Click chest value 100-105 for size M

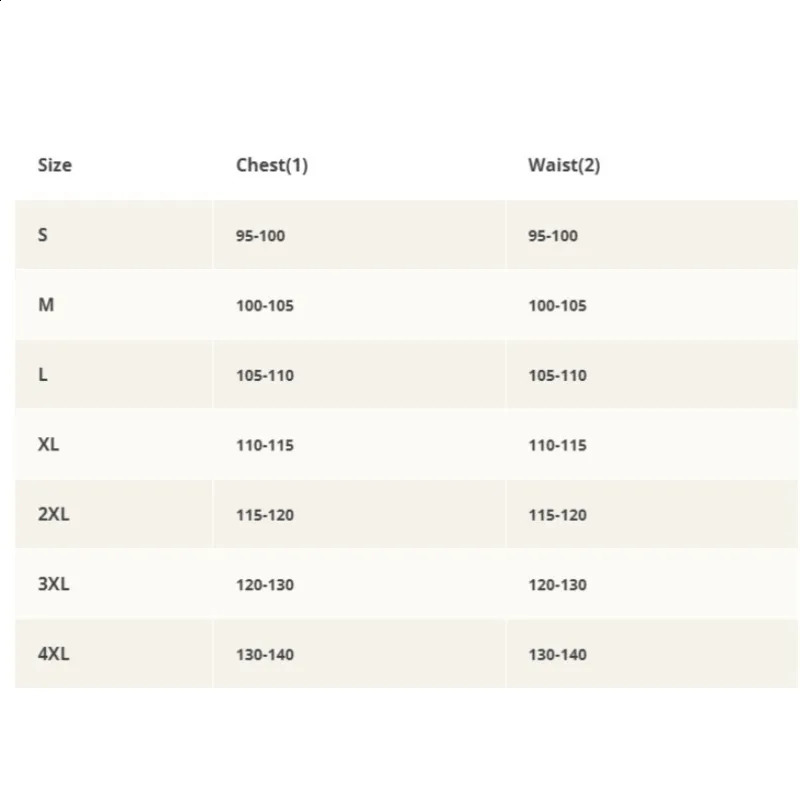(x=265, y=306)
